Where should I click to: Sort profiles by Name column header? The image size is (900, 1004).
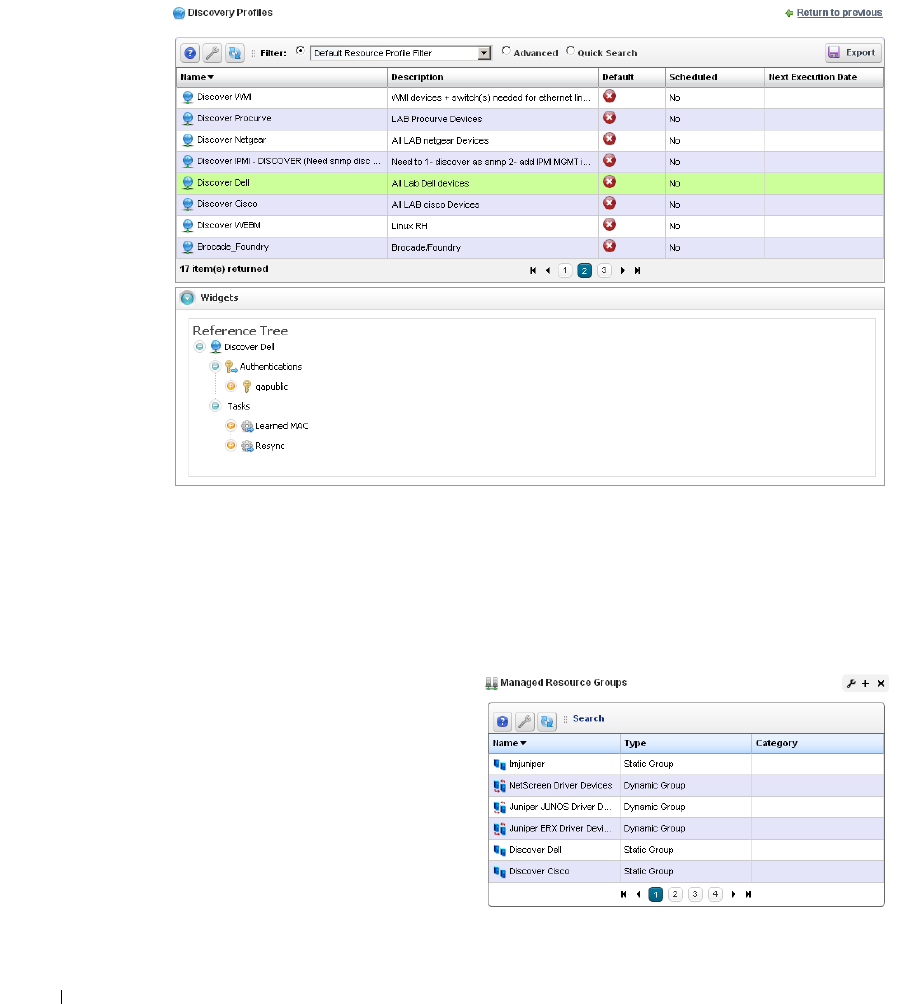pos(282,77)
